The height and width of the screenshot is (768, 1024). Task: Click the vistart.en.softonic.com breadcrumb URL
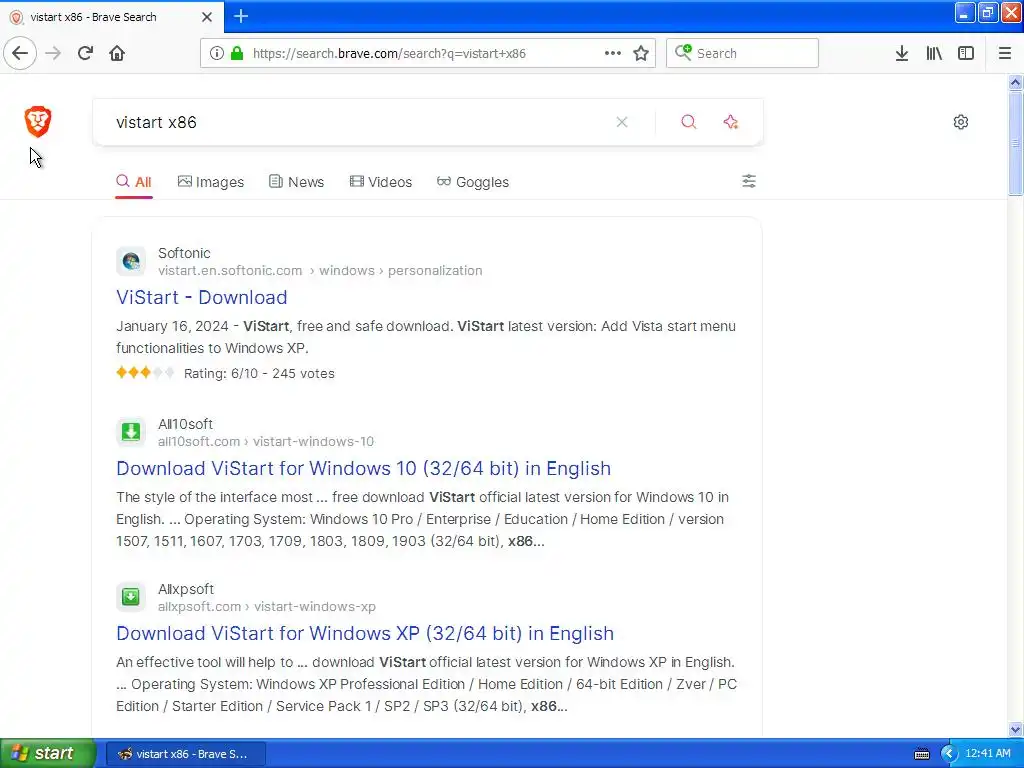click(230, 270)
